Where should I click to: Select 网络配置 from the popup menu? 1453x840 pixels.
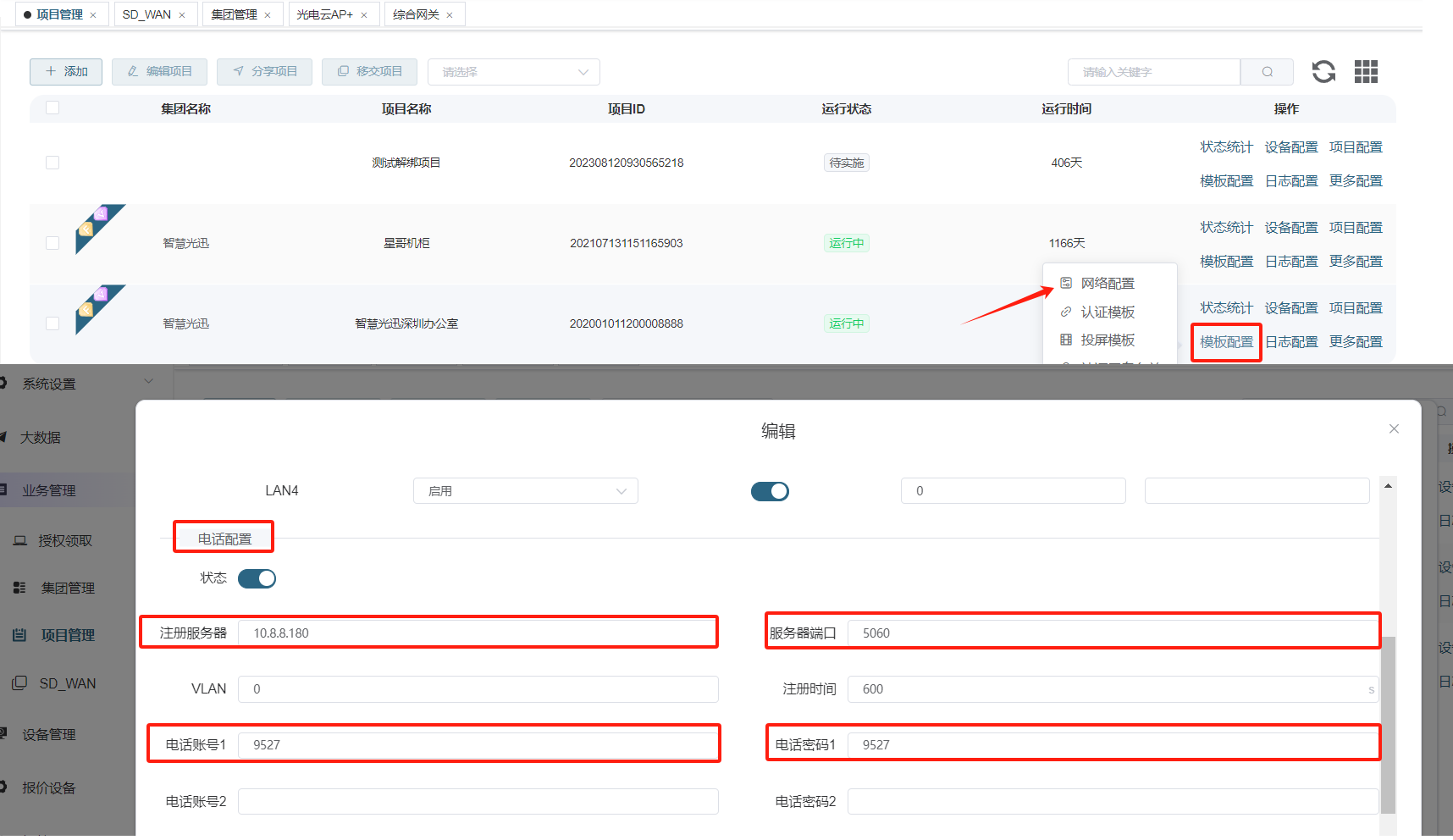click(1107, 284)
